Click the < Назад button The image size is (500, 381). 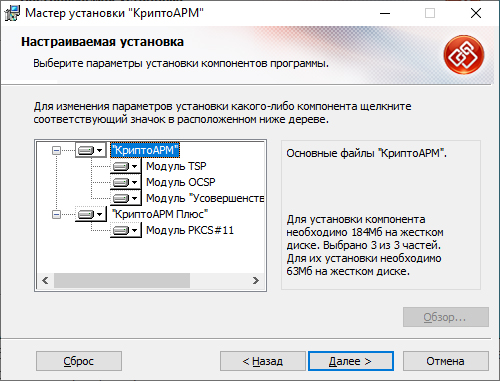(x=263, y=361)
